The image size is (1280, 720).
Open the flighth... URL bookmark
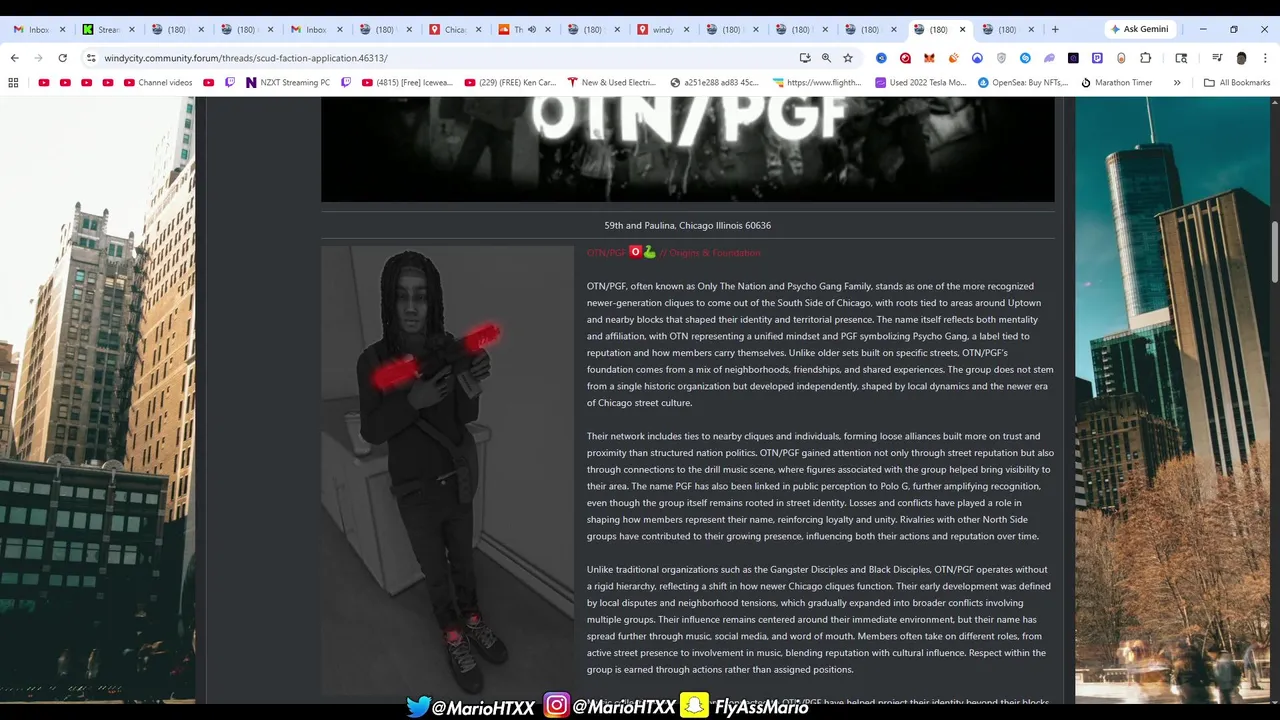817,82
